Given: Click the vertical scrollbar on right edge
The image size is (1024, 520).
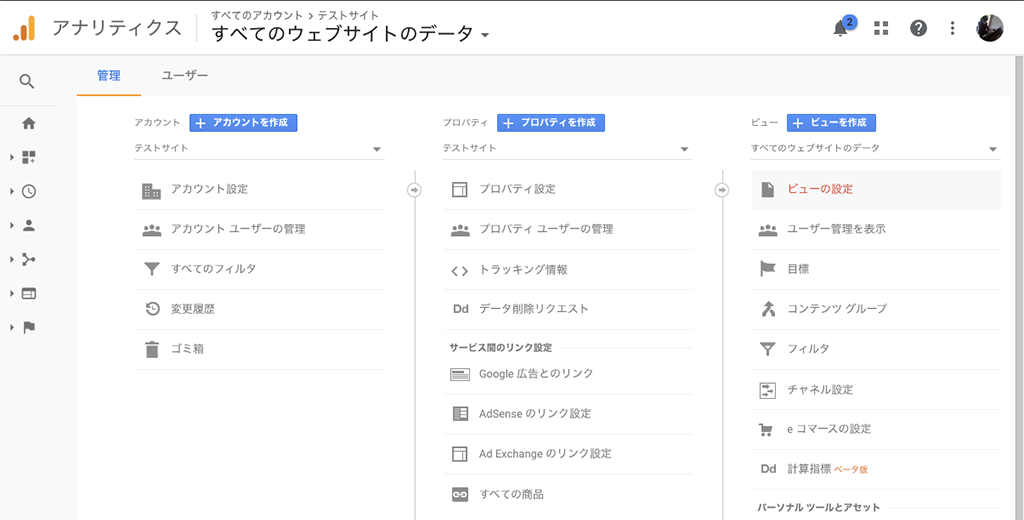Looking at the screenshot, I should click(x=1019, y=287).
